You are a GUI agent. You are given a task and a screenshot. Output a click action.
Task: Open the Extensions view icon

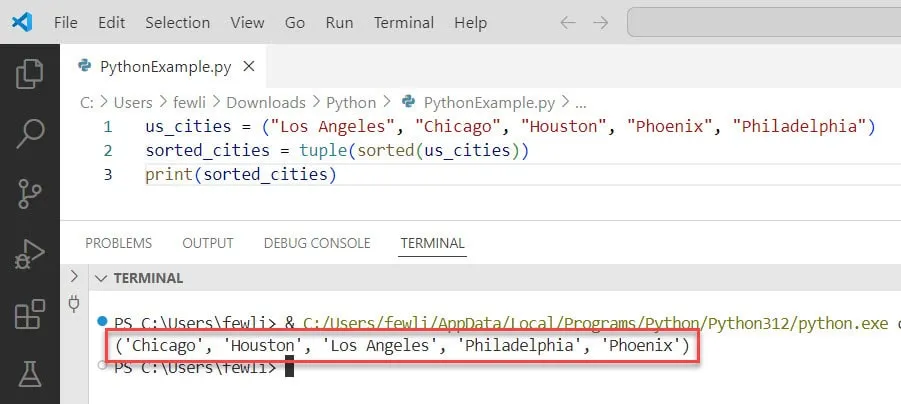tap(30, 316)
